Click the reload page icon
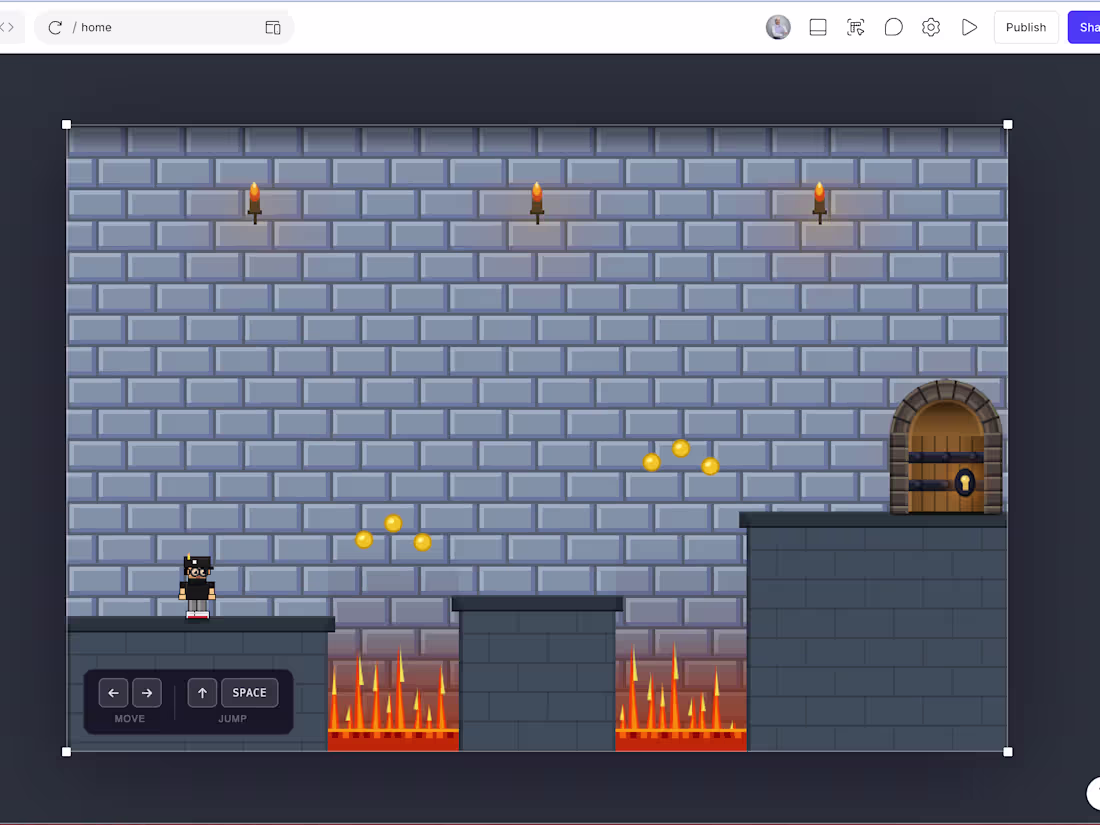Viewport: 1100px width, 825px height. coord(55,27)
